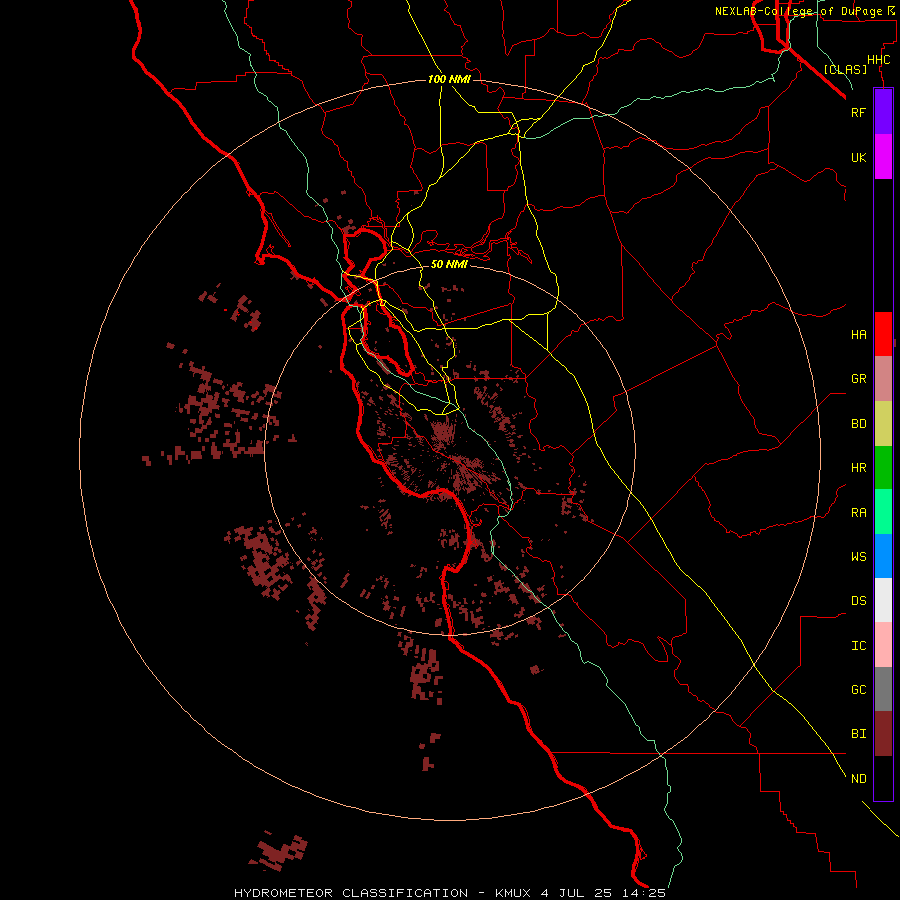This screenshot has width=900, height=900.
Task: Click the ND black legend swatch
Action: pos(883,778)
